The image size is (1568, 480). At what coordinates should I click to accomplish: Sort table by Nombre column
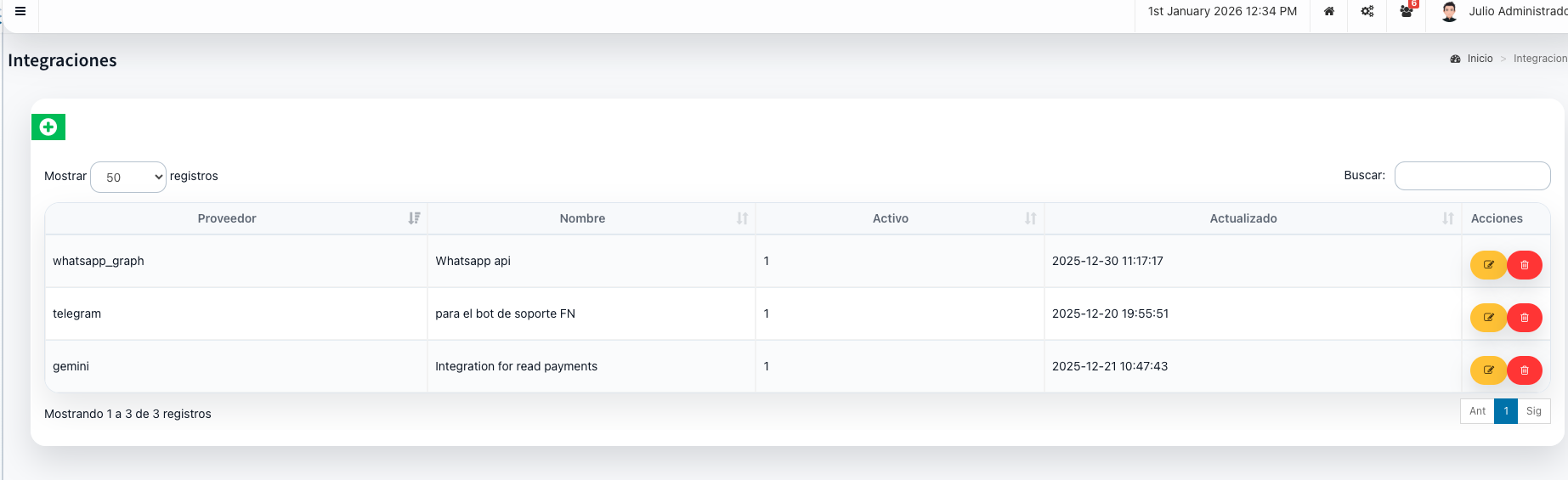(x=582, y=218)
